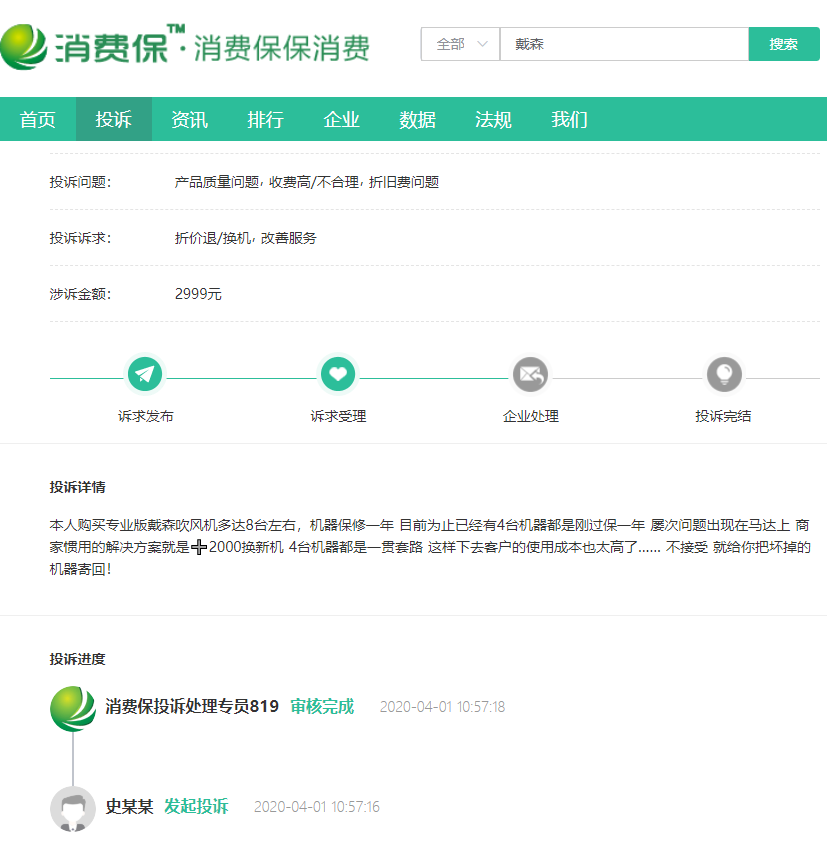Viewport: 827px width, 843px height.
Task: Click the timestamp 2020-04-01 10:57:18
Action: [443, 707]
